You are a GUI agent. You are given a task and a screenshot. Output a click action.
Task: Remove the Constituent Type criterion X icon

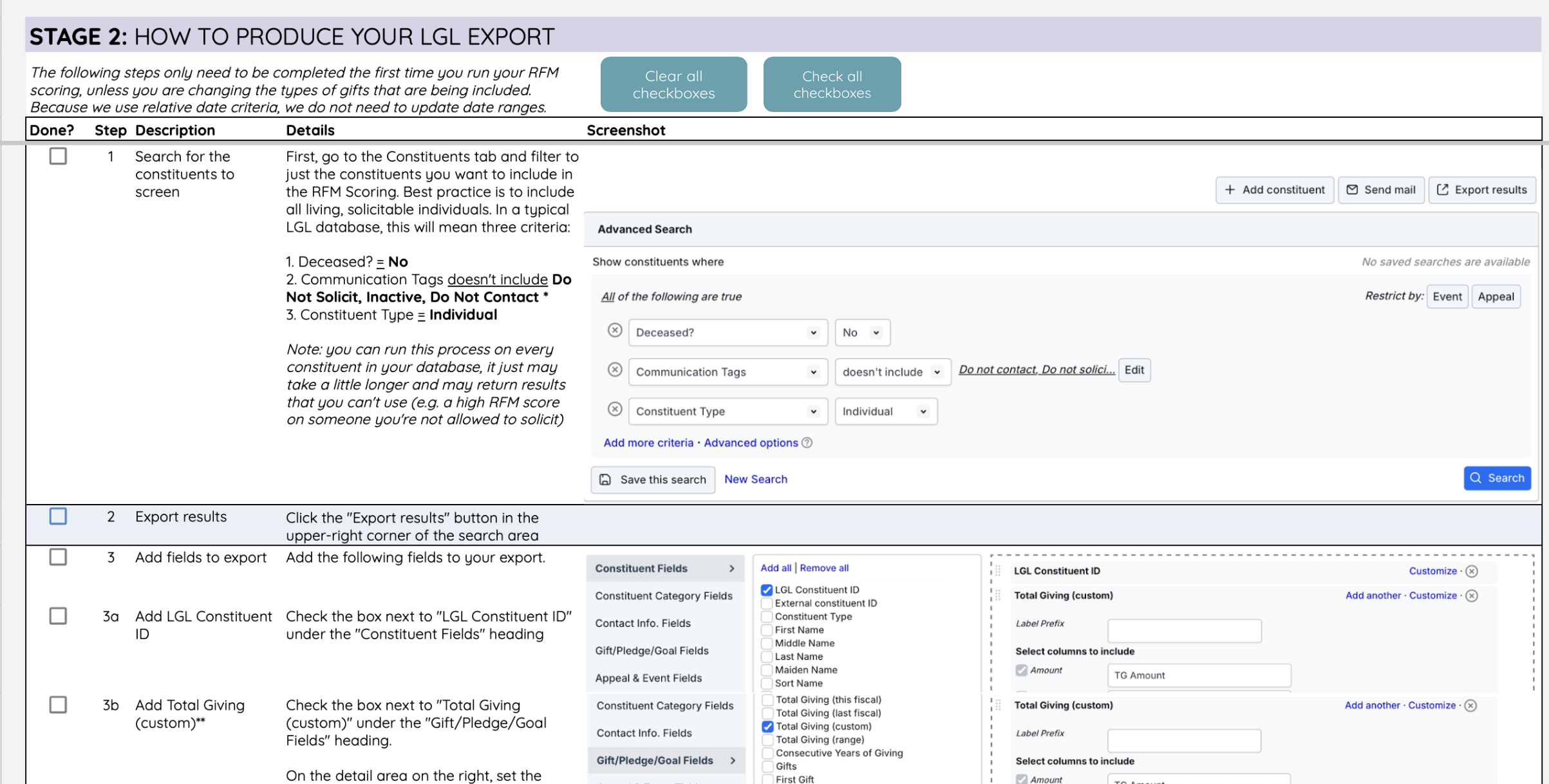(x=615, y=409)
